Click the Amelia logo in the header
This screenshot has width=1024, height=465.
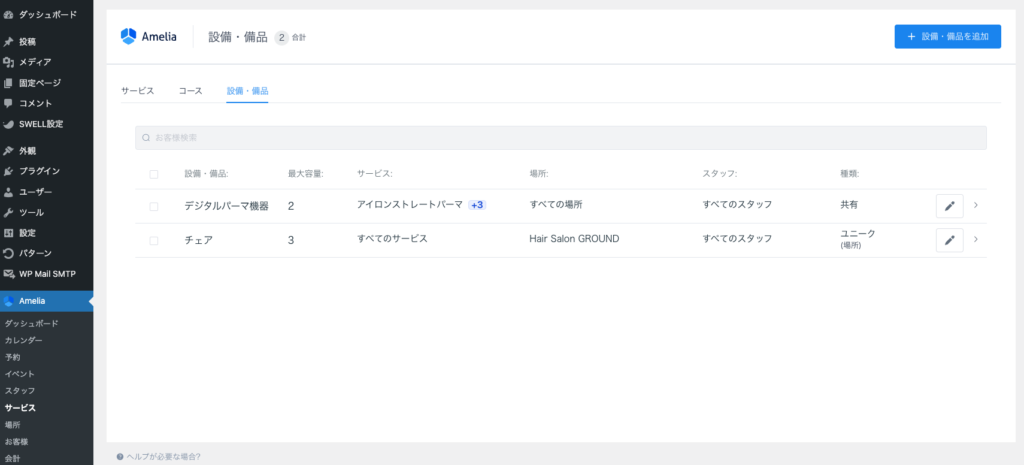[x=148, y=37]
